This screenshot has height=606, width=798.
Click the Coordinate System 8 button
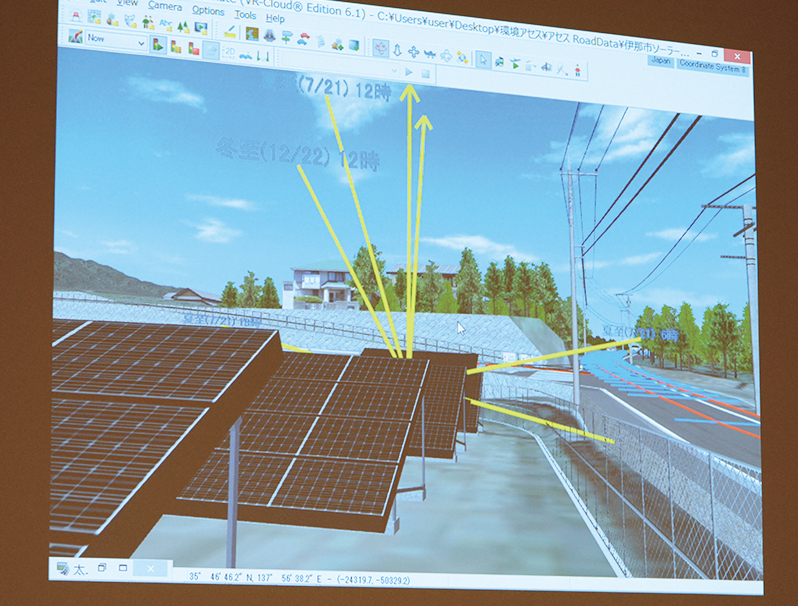point(712,66)
